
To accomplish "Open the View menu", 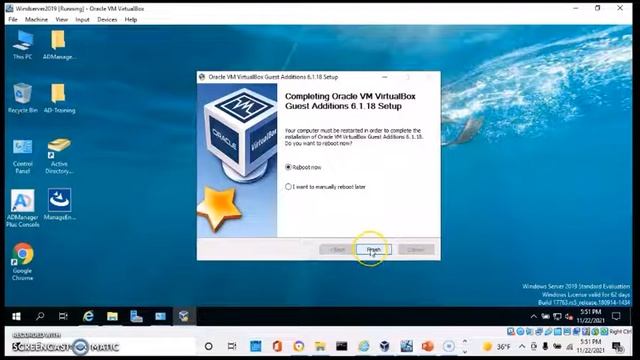I will pyautogui.click(x=62, y=20).
